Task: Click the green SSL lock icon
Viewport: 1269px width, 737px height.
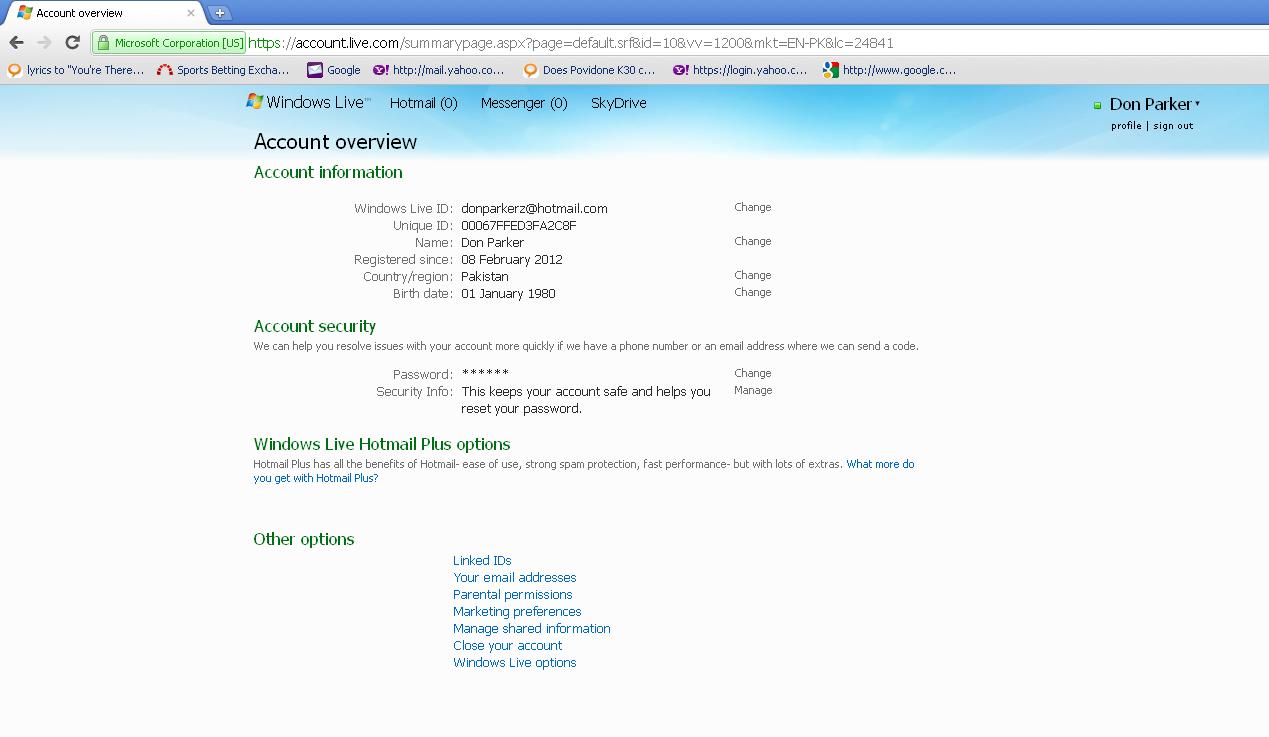Action: coord(102,43)
